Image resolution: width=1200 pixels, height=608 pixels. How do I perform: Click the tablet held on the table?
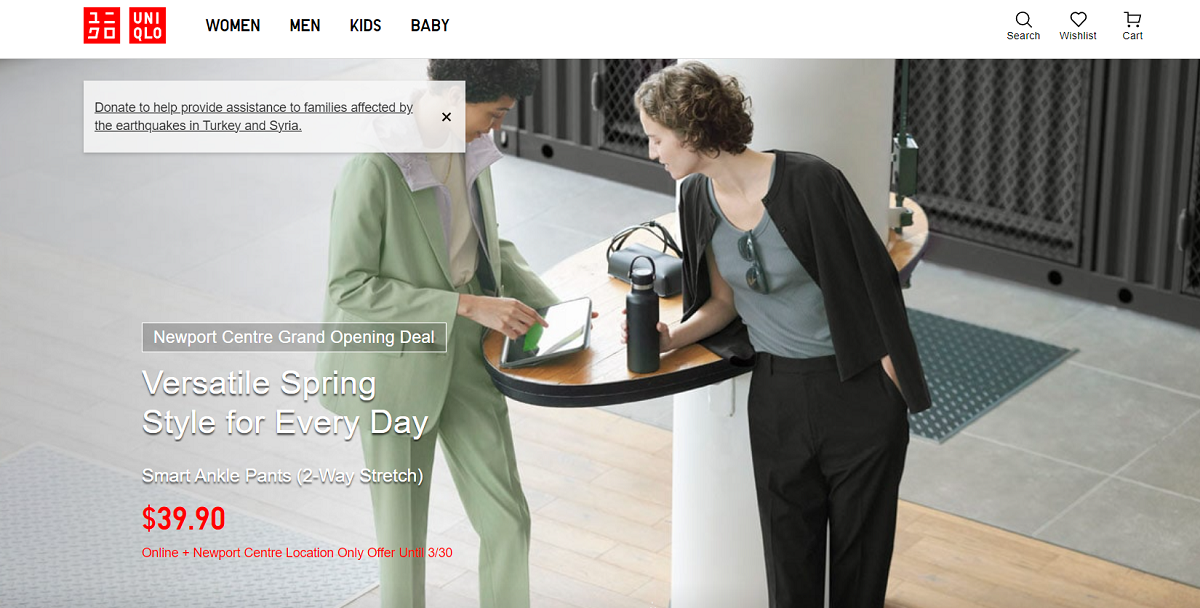point(546,332)
